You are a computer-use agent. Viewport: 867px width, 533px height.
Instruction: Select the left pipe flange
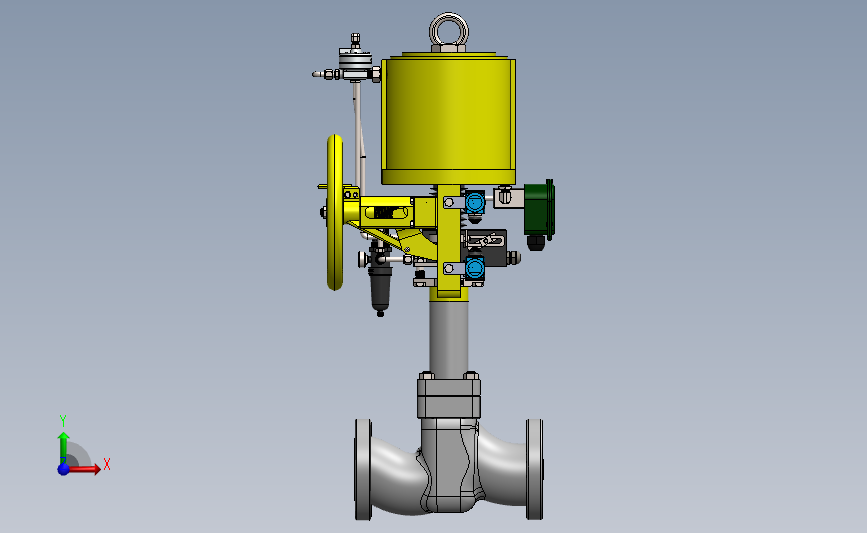click(363, 469)
